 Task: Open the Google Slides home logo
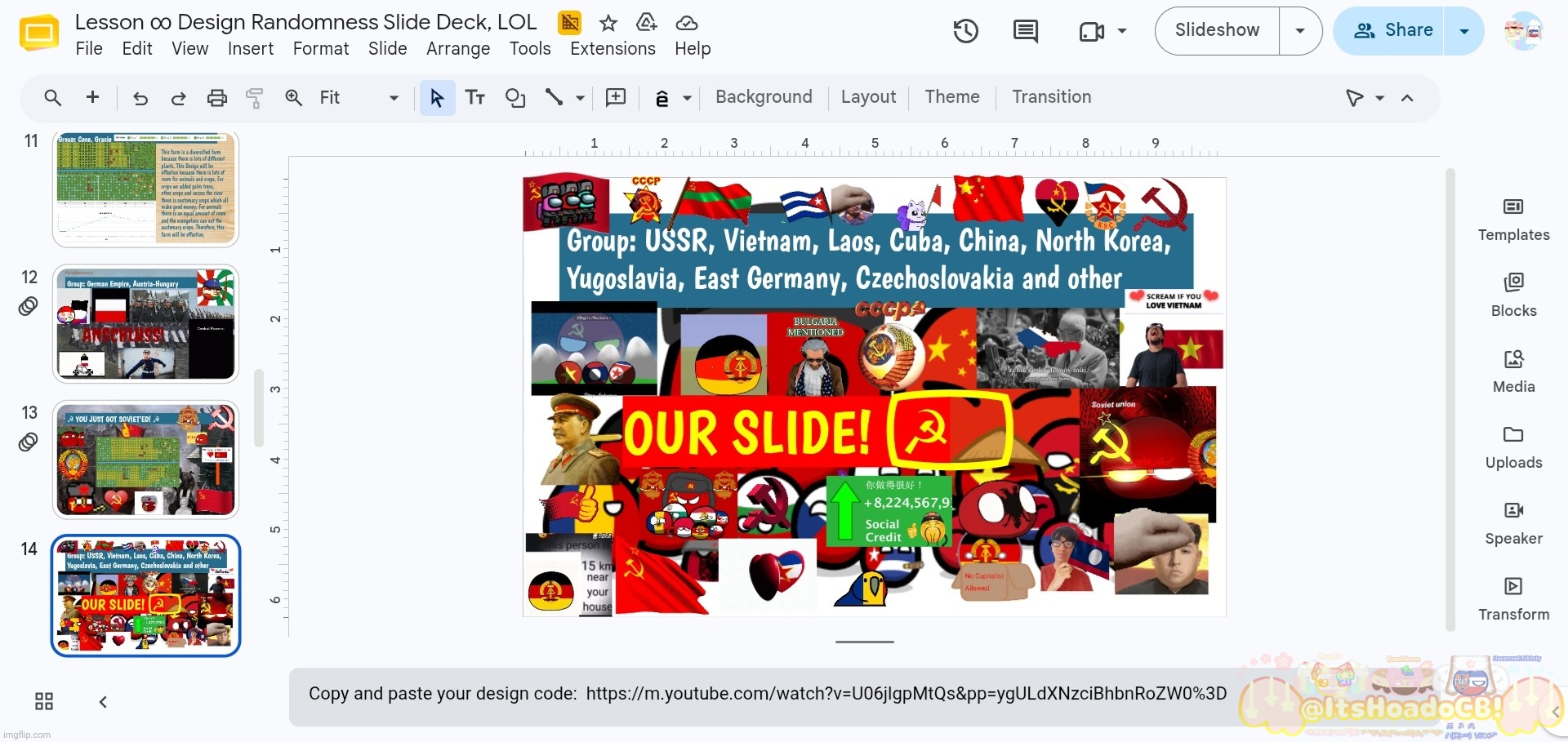(x=38, y=33)
